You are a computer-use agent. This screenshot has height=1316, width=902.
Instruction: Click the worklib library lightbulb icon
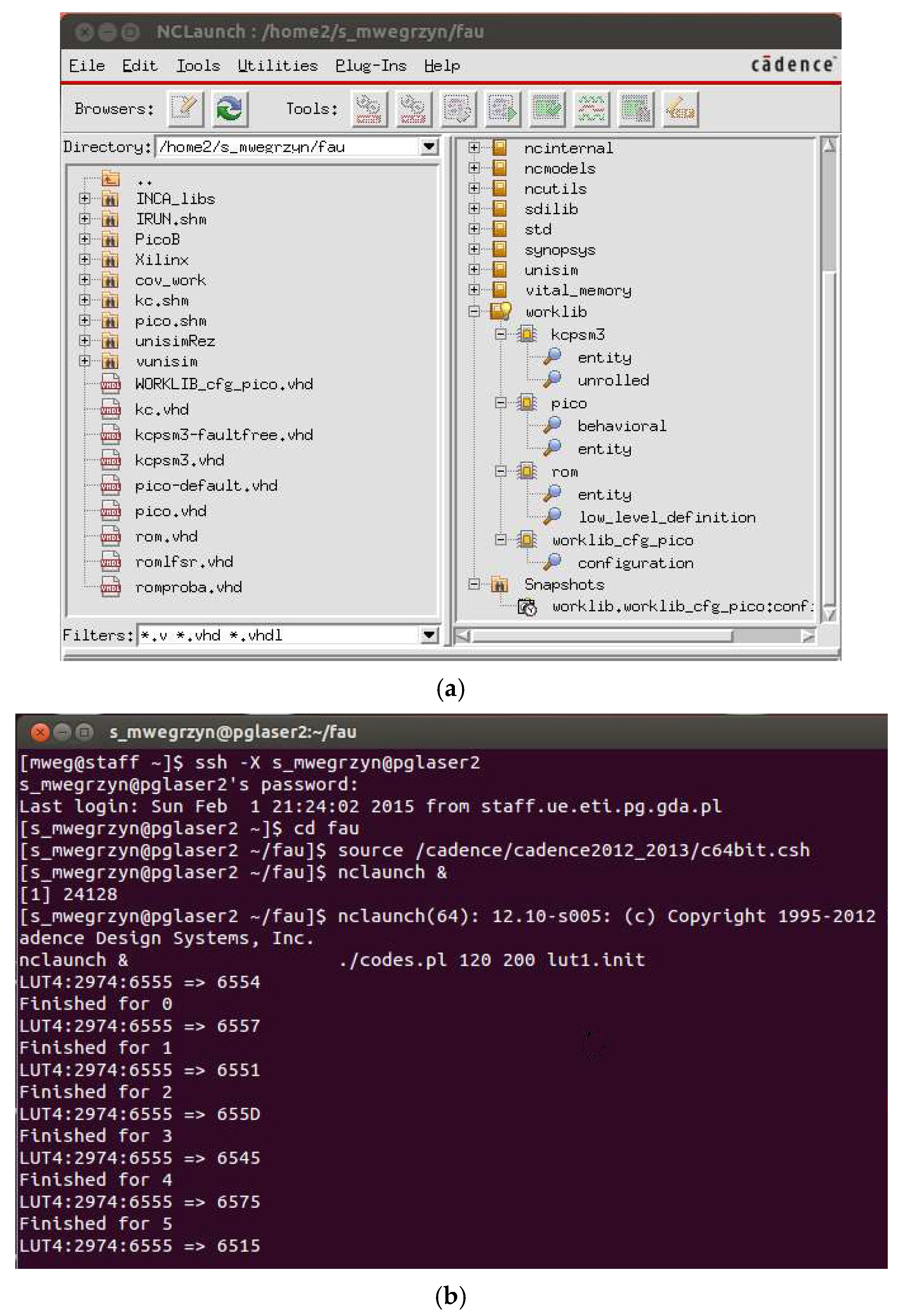[501, 311]
